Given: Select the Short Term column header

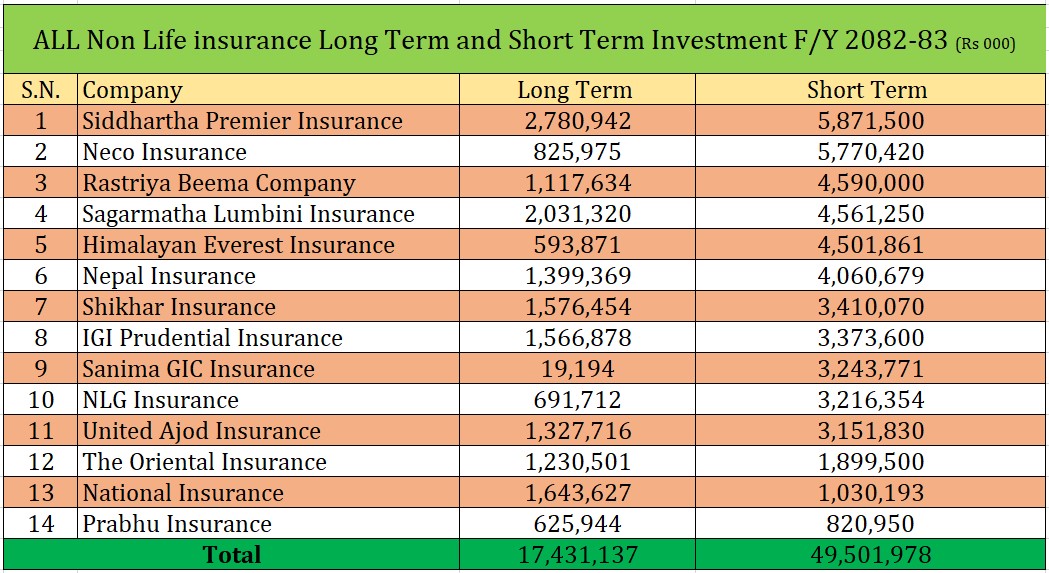Looking at the screenshot, I should click(866, 90).
